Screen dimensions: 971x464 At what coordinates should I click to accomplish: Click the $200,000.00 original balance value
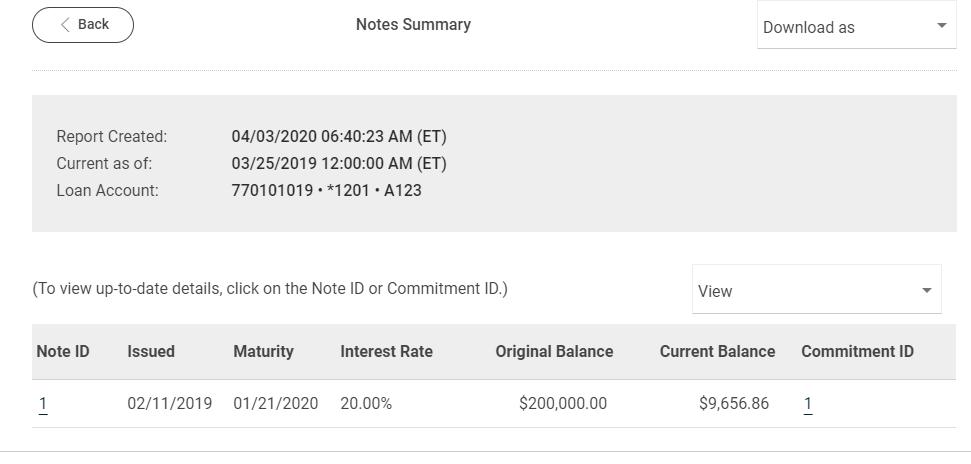563,404
